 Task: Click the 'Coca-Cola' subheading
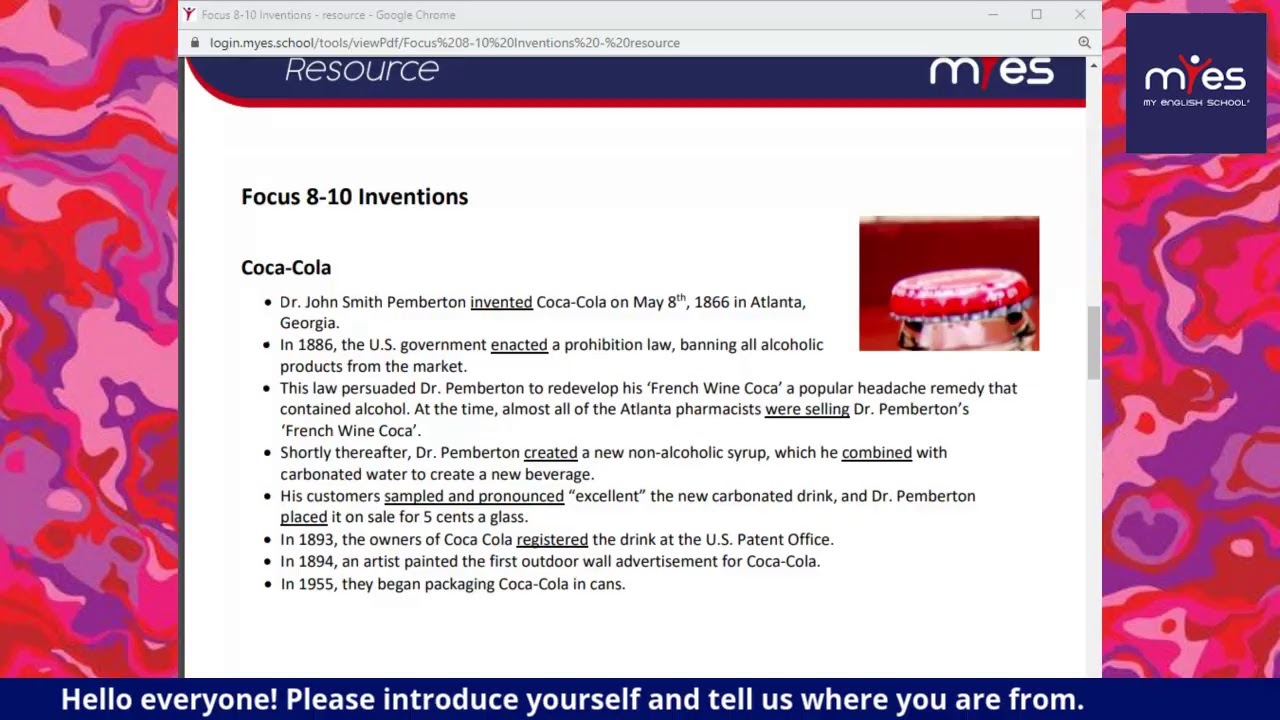pyautogui.click(x=286, y=267)
